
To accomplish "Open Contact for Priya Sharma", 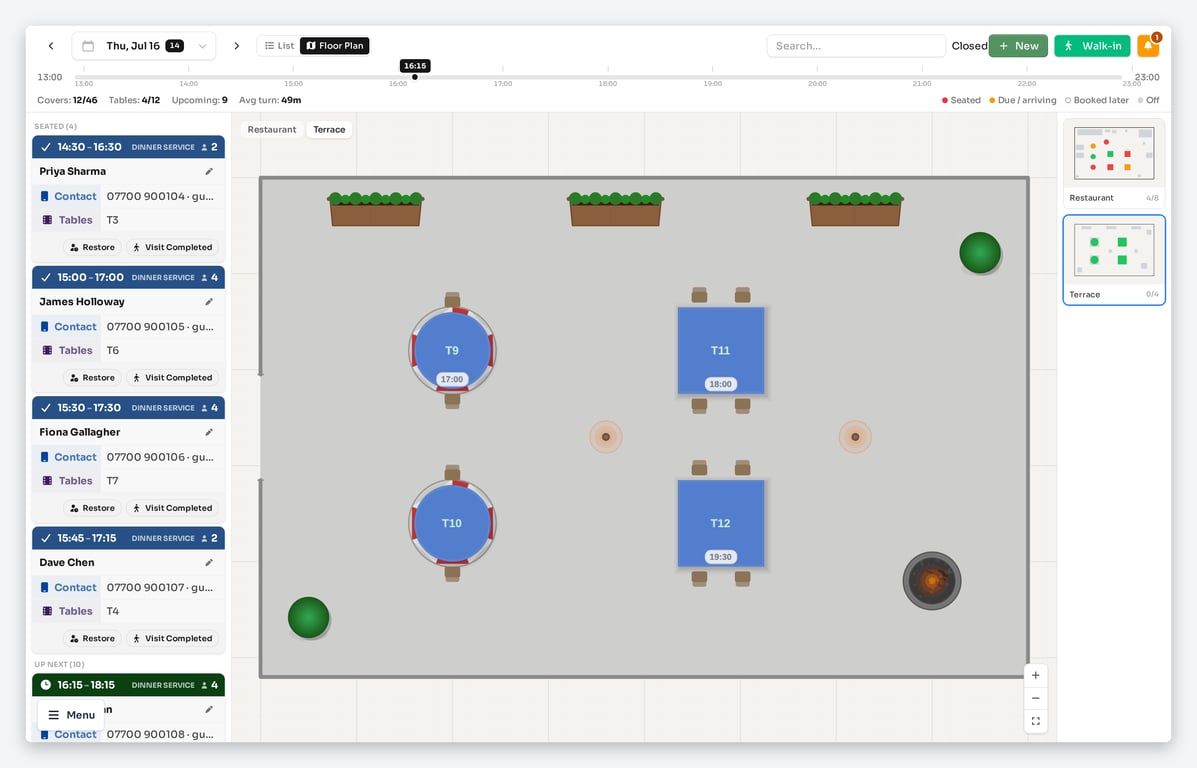I will pyautogui.click(x=68, y=196).
